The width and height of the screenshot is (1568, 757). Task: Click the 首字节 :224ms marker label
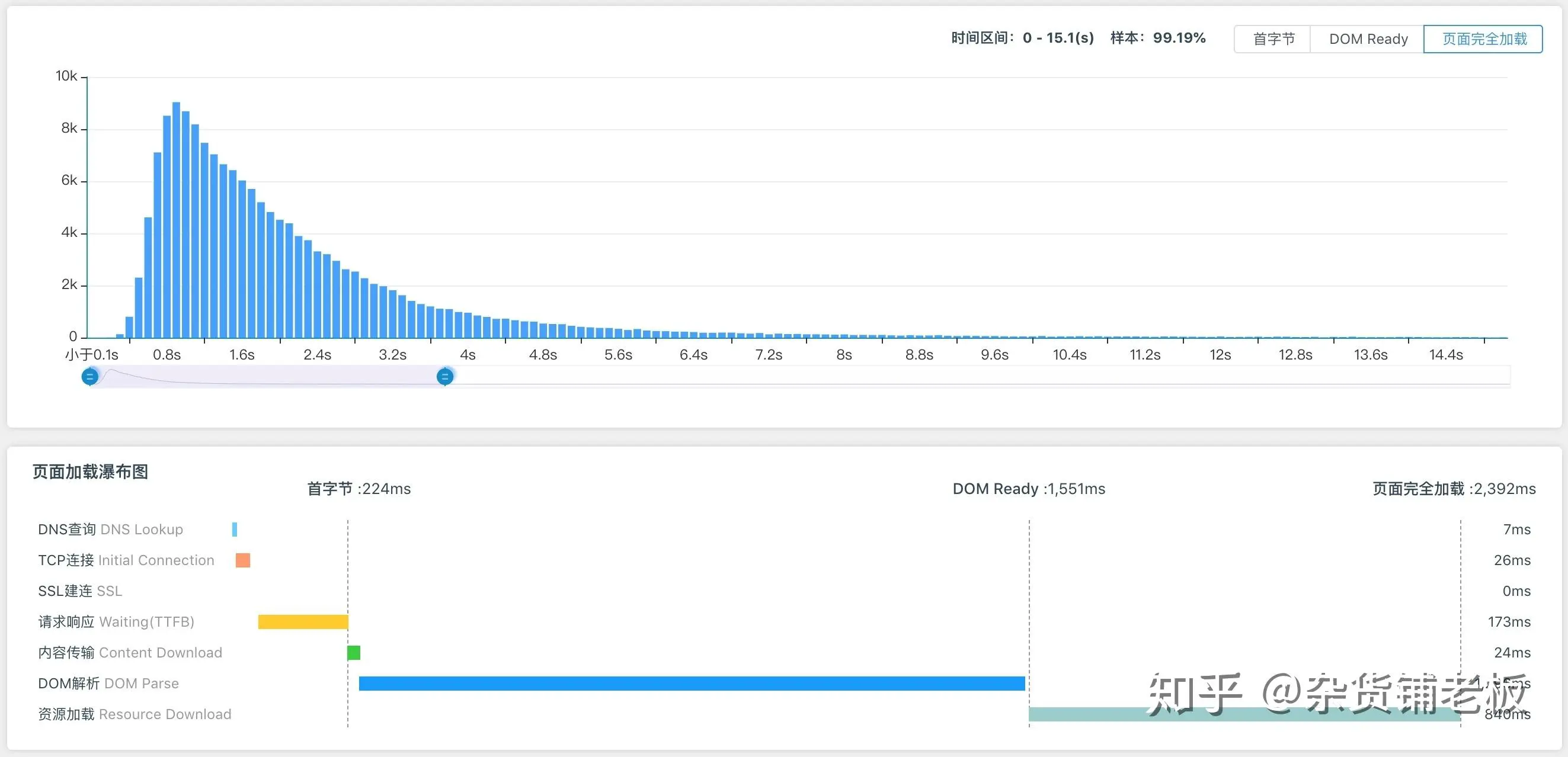[359, 489]
